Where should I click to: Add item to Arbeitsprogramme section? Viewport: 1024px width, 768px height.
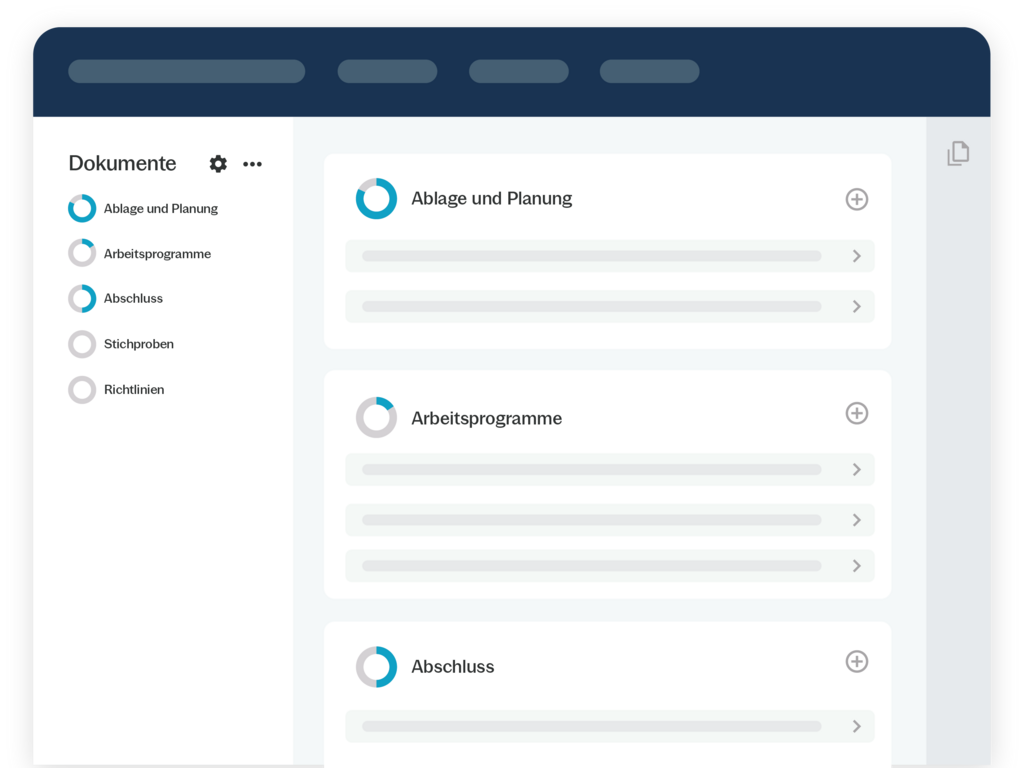856,413
